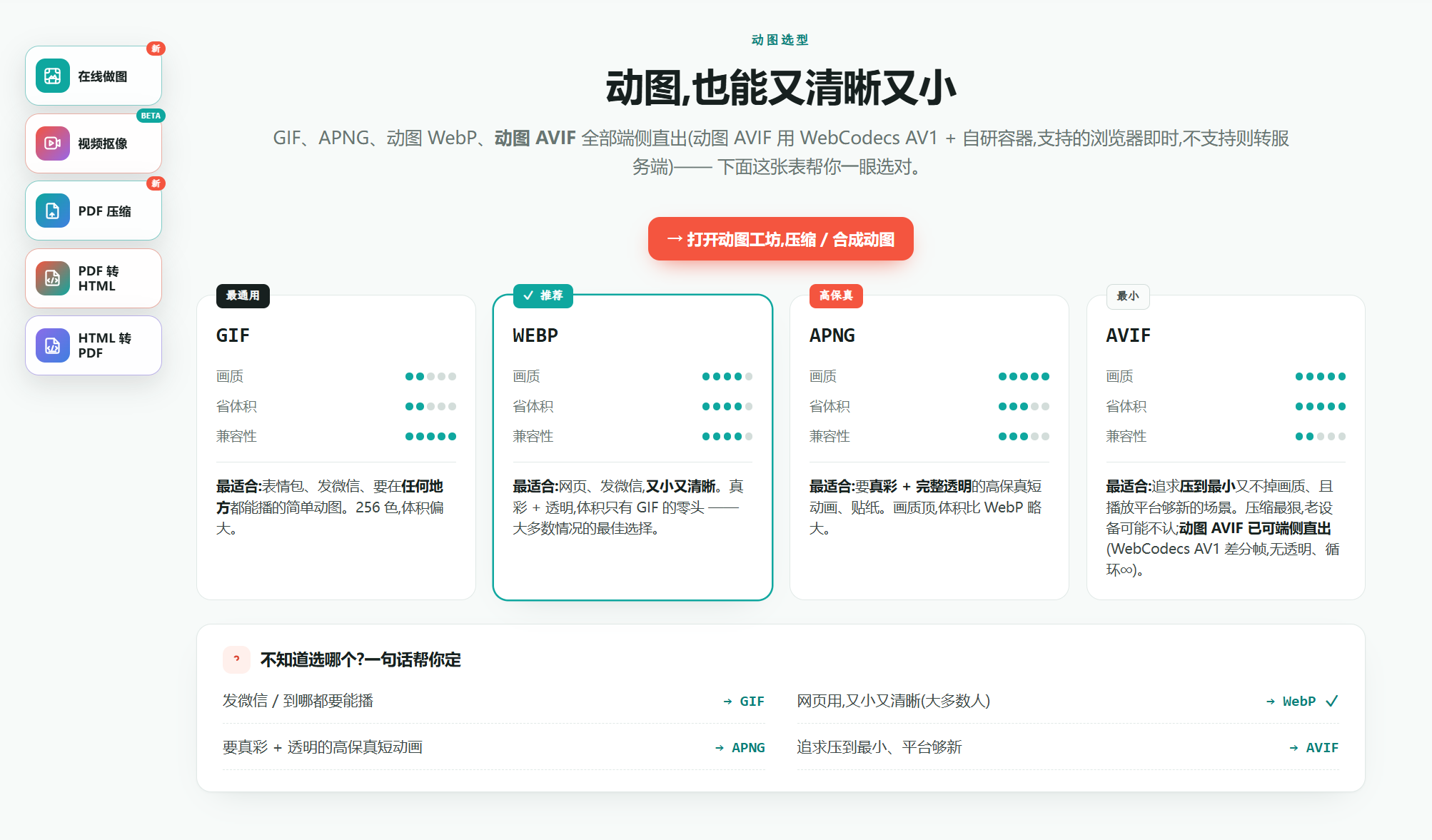Click the 新 badge on PDF 压缩
1432x840 pixels.
(156, 183)
